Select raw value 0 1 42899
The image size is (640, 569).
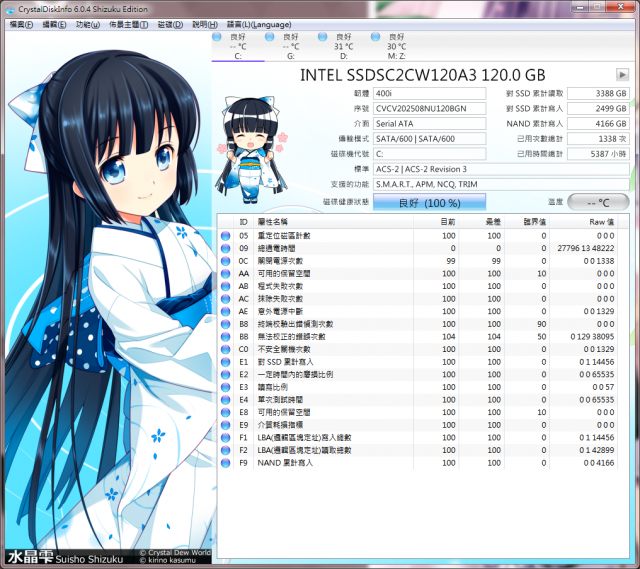597,450
